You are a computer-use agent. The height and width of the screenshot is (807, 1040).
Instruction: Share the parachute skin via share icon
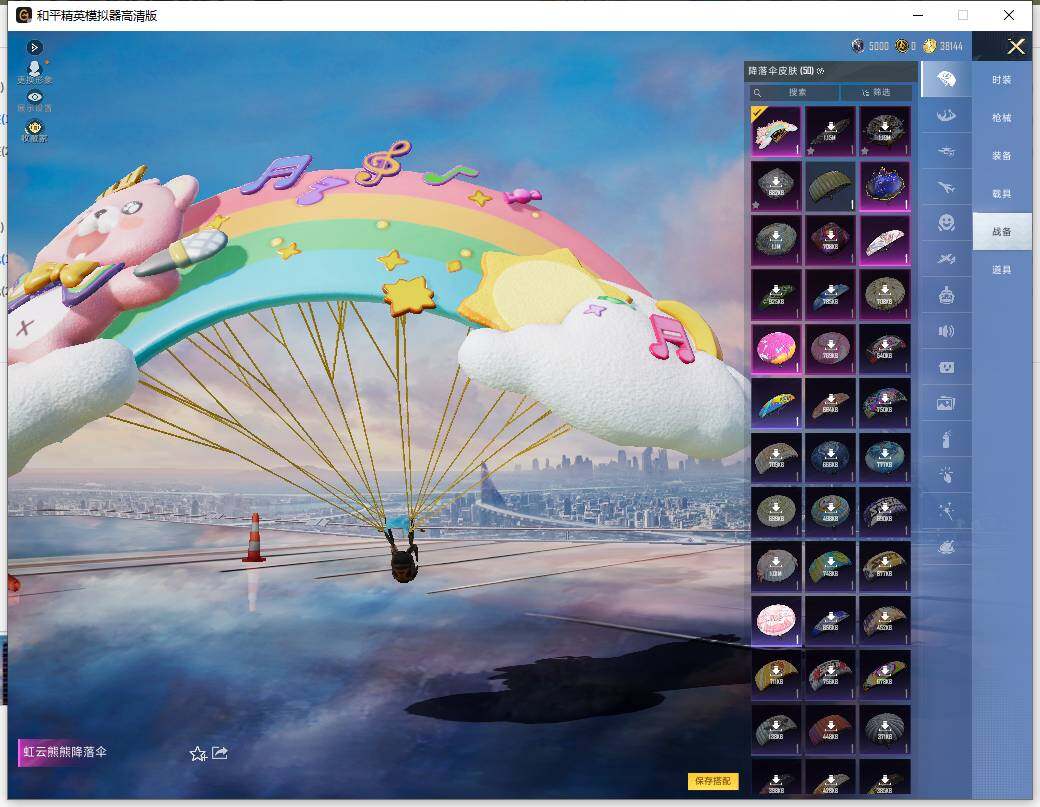tap(220, 753)
